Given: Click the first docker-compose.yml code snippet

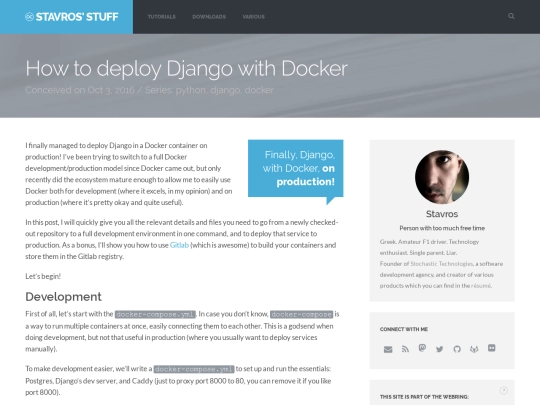Looking at the screenshot, I should click(x=155, y=314).
